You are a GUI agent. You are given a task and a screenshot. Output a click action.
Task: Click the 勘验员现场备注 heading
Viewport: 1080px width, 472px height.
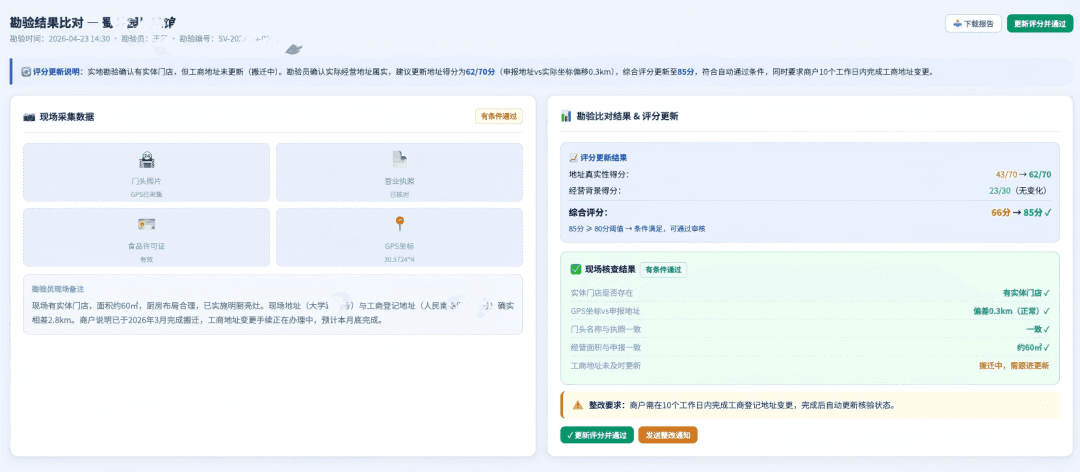coord(58,289)
